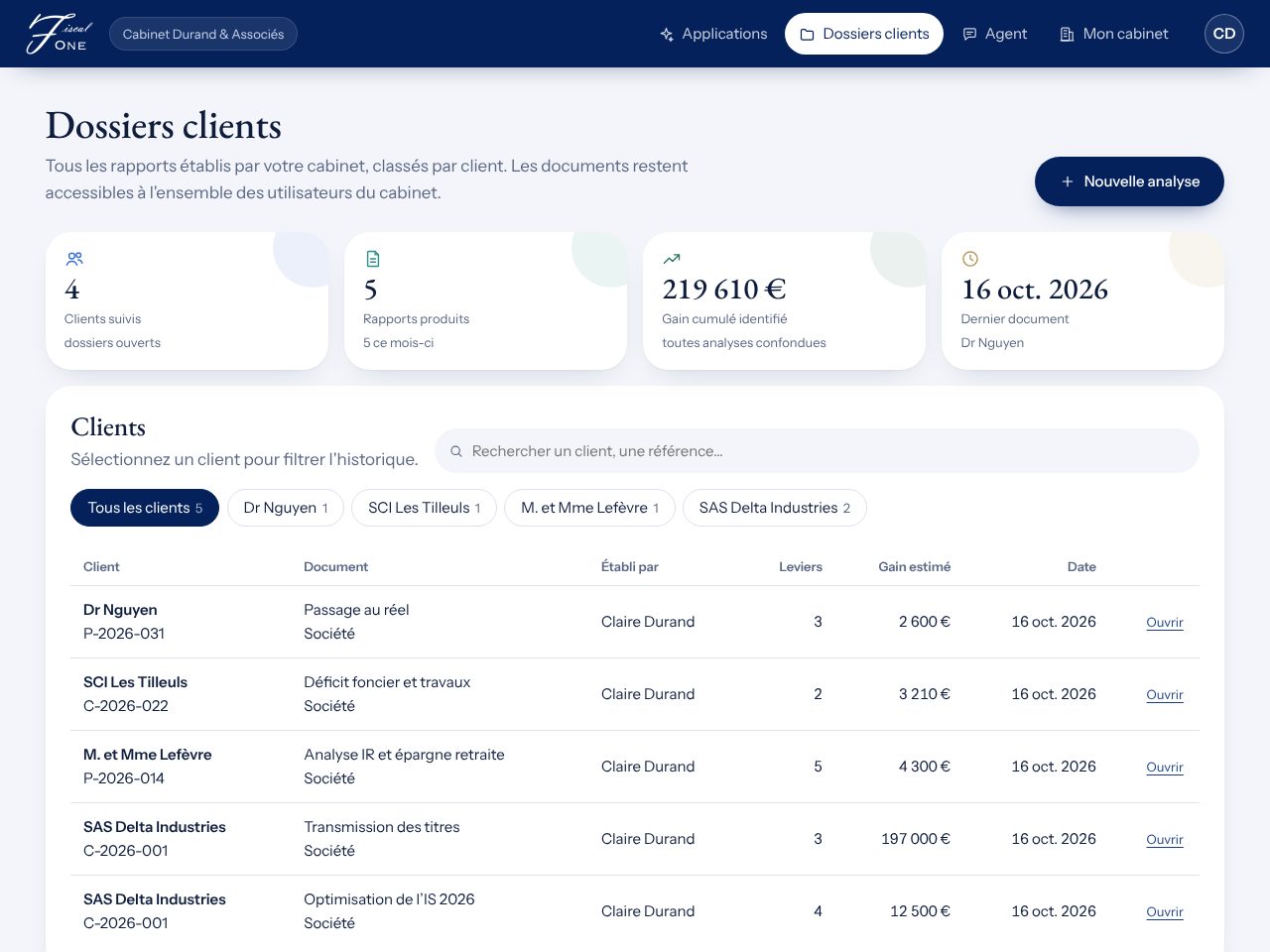Open the Transmission des titres report
This screenshot has width=1270, height=952.
tap(1165, 840)
